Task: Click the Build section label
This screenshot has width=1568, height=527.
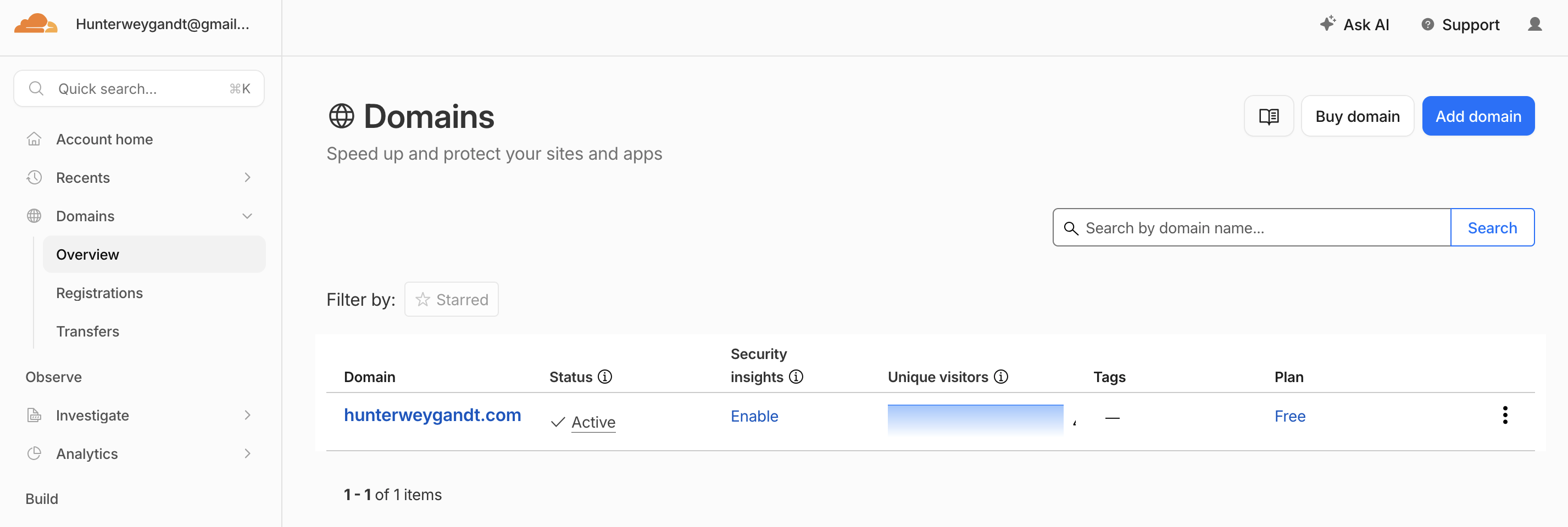Action: [41, 498]
